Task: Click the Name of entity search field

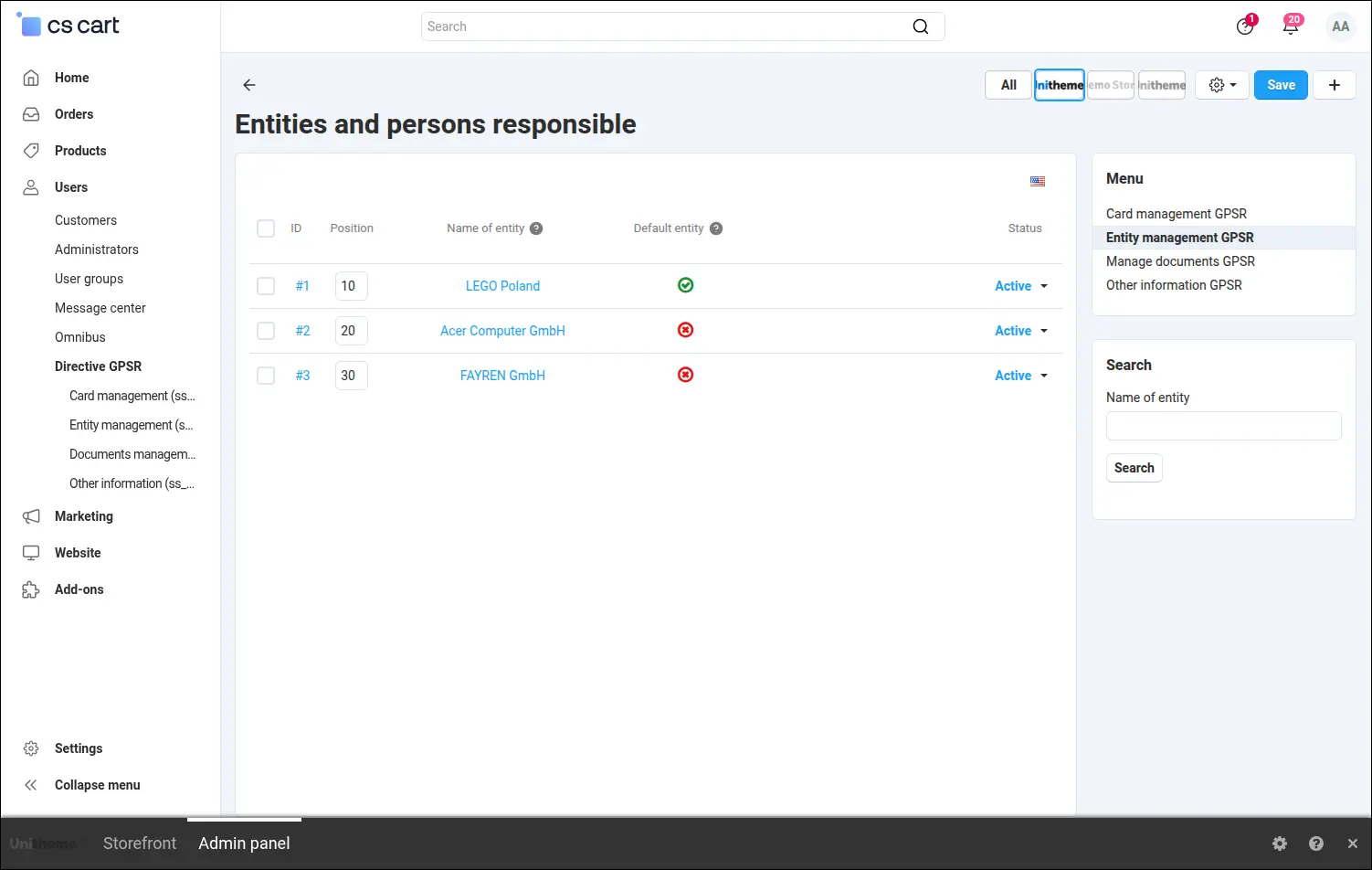Action: click(x=1224, y=426)
